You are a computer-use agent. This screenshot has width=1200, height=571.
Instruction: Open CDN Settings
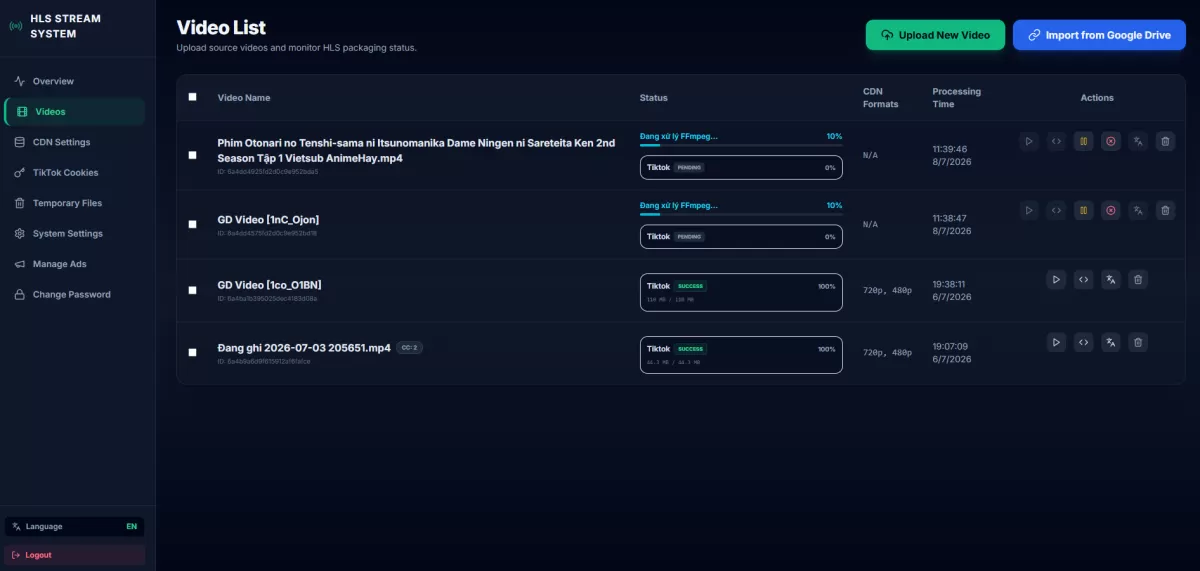tap(75, 142)
